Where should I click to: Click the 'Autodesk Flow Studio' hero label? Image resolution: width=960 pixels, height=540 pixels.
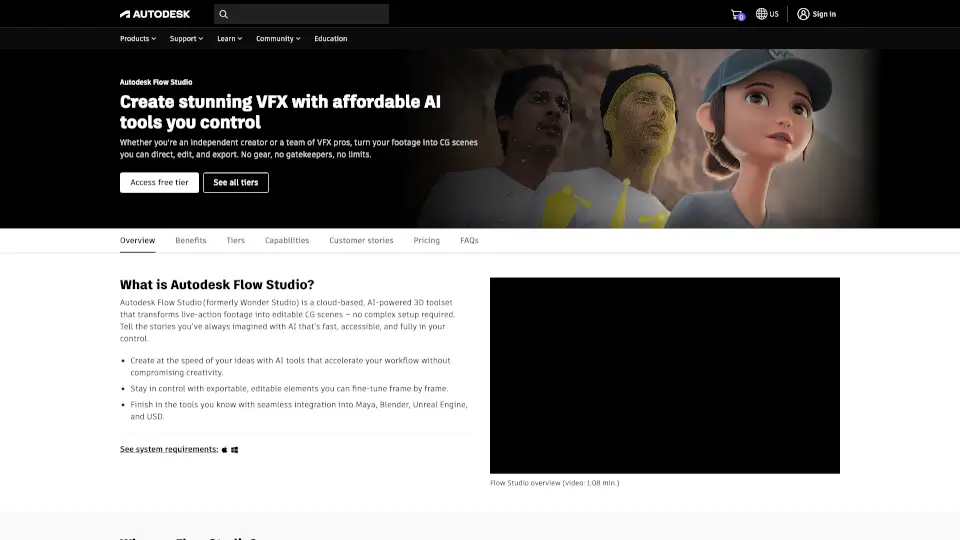click(156, 82)
